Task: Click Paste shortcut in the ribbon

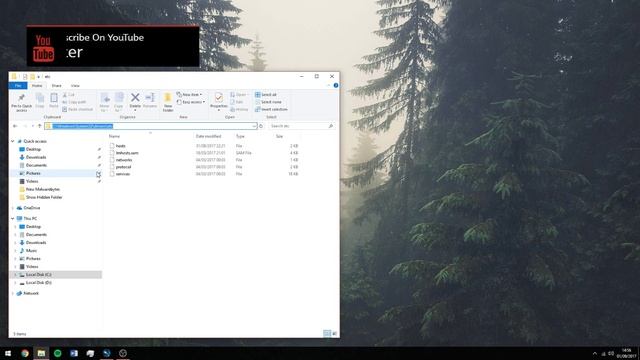Action: pos(78,109)
